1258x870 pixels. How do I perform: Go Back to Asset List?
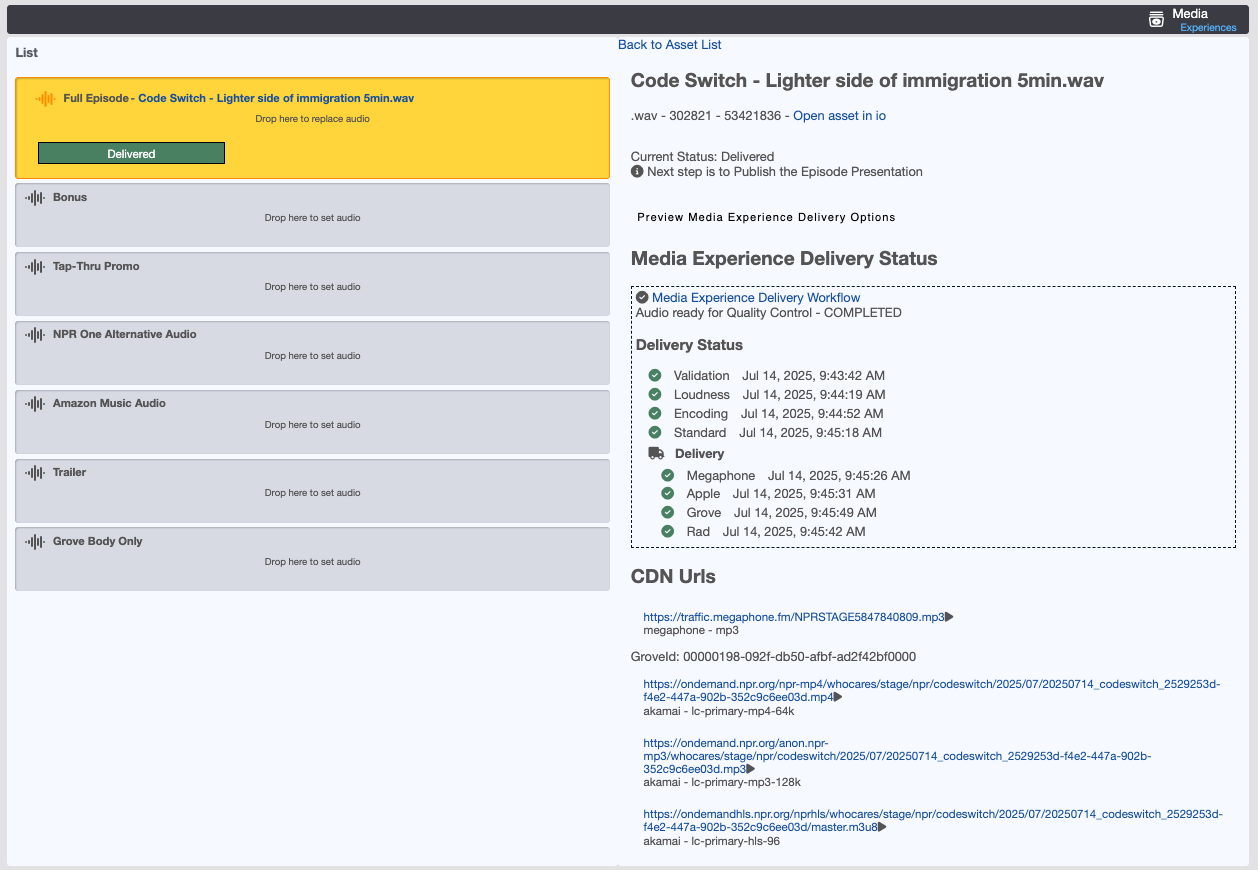pyautogui.click(x=669, y=45)
